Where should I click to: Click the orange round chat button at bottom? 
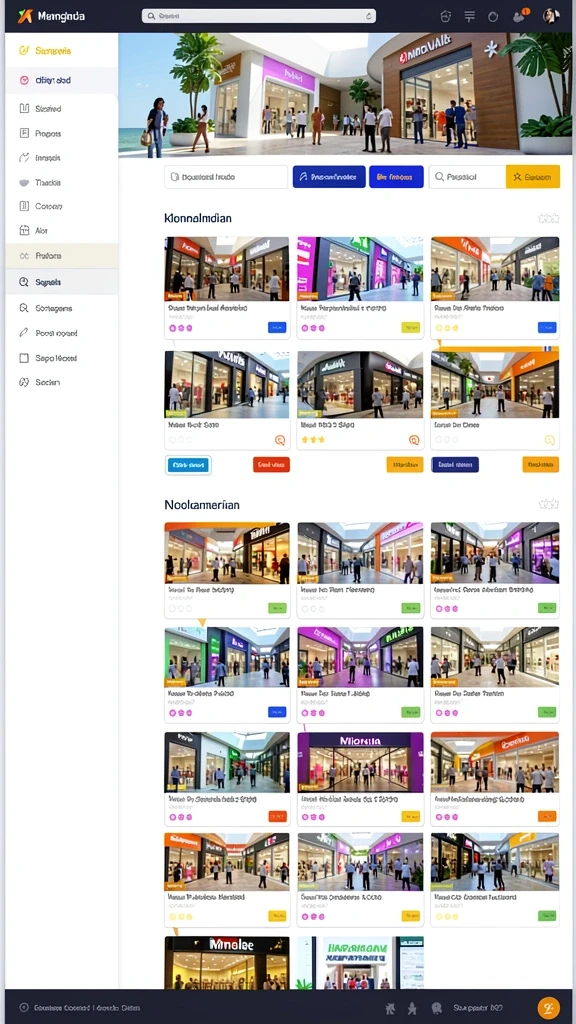[549, 1008]
